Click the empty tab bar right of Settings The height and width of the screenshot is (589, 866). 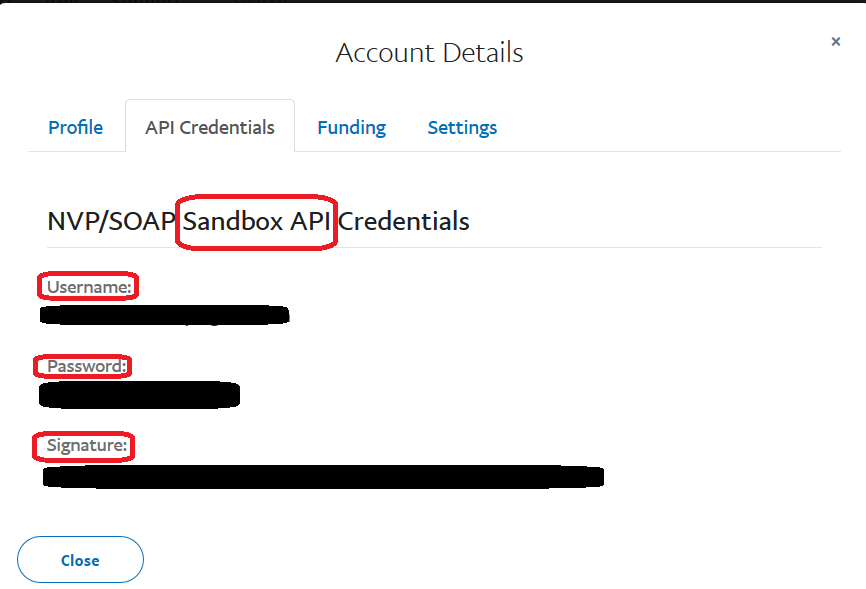pyautogui.click(x=670, y=127)
